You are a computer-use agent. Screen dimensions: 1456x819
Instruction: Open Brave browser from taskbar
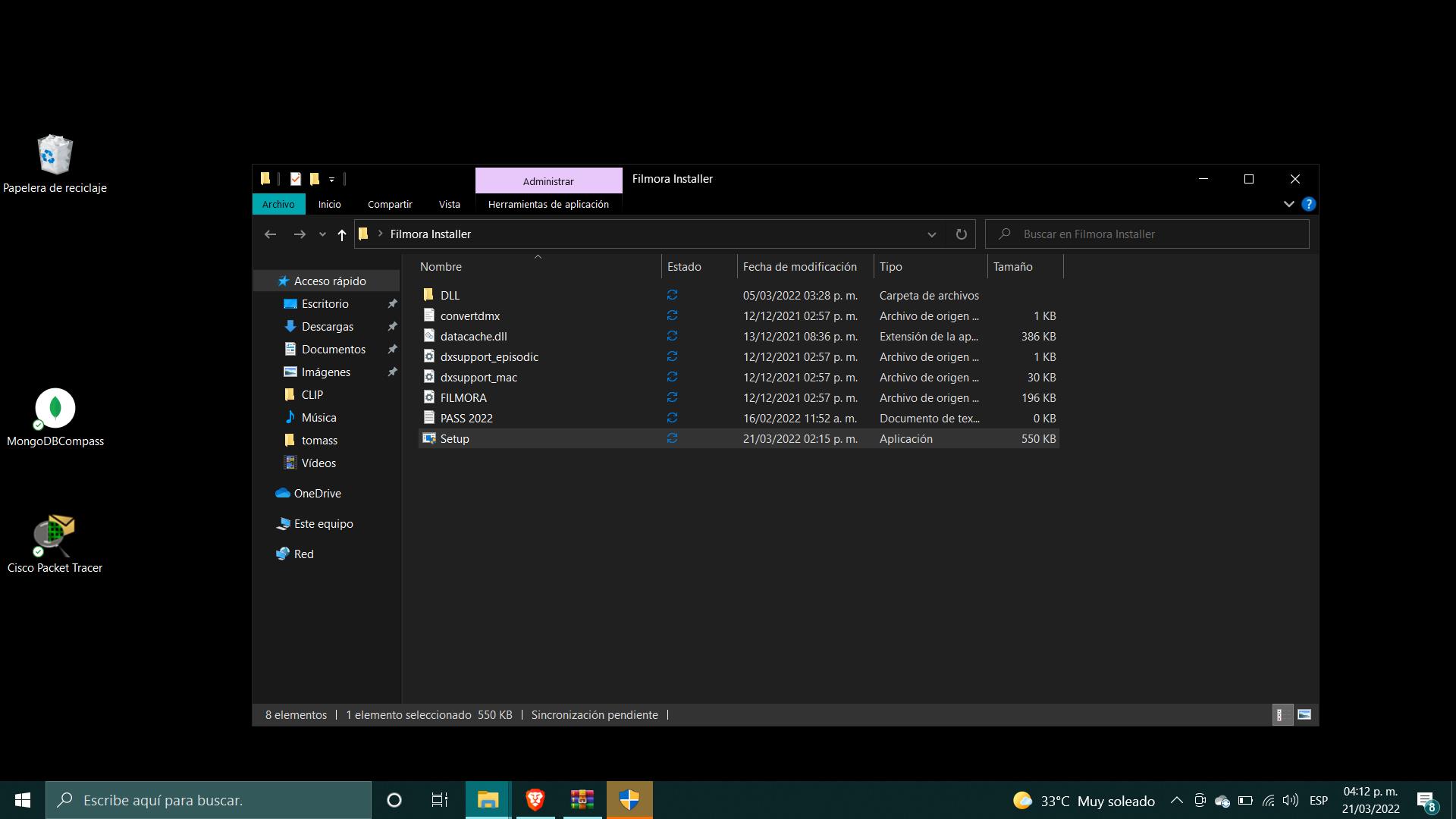535,799
